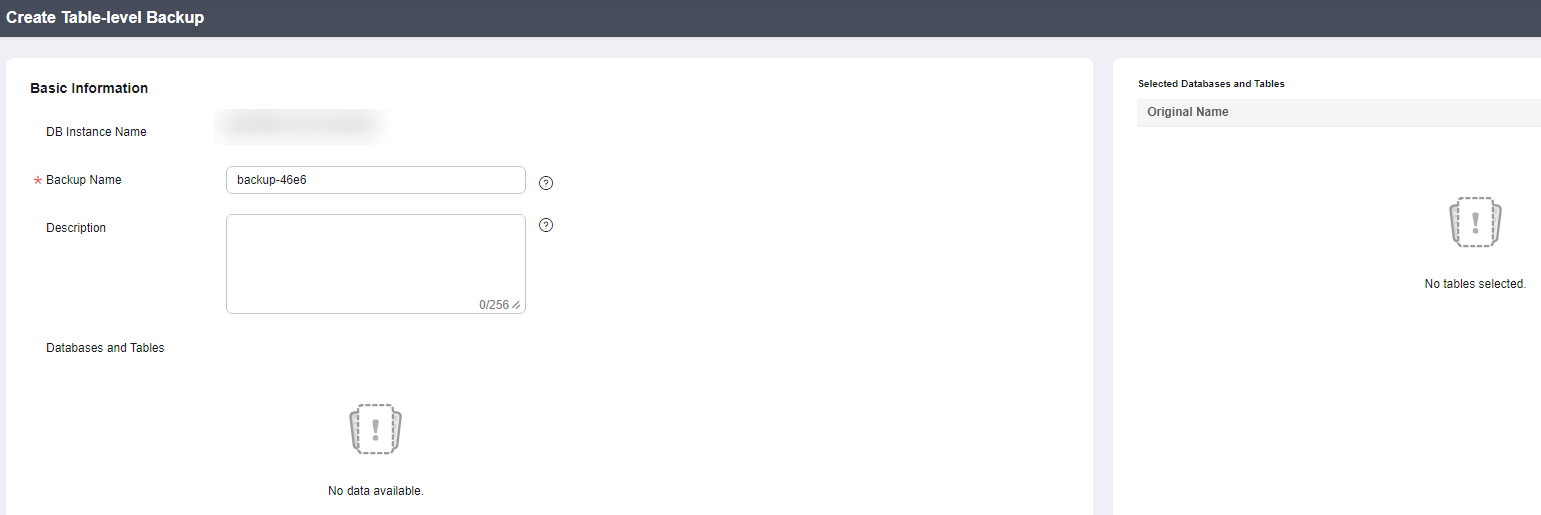Image resolution: width=1541 pixels, height=515 pixels.
Task: Click the No tables selected message
Action: tap(1475, 284)
